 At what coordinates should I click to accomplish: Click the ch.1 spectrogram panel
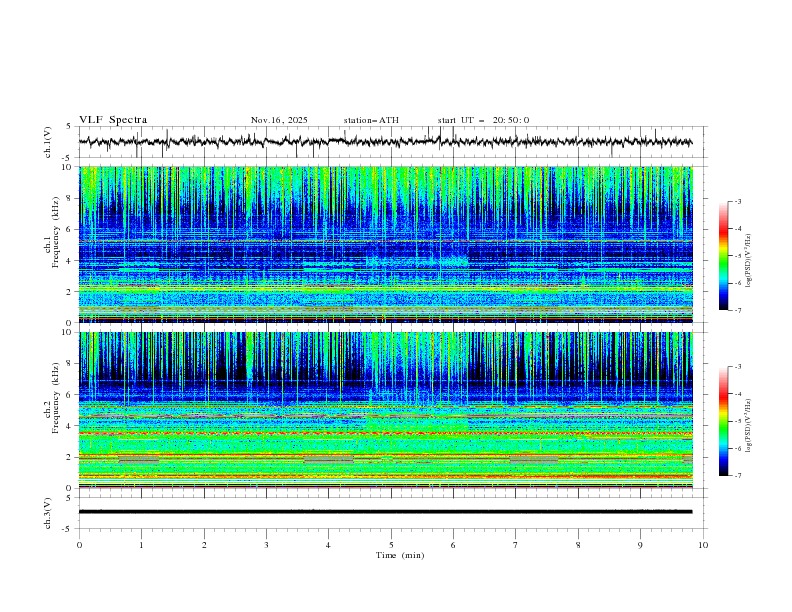(x=386, y=244)
